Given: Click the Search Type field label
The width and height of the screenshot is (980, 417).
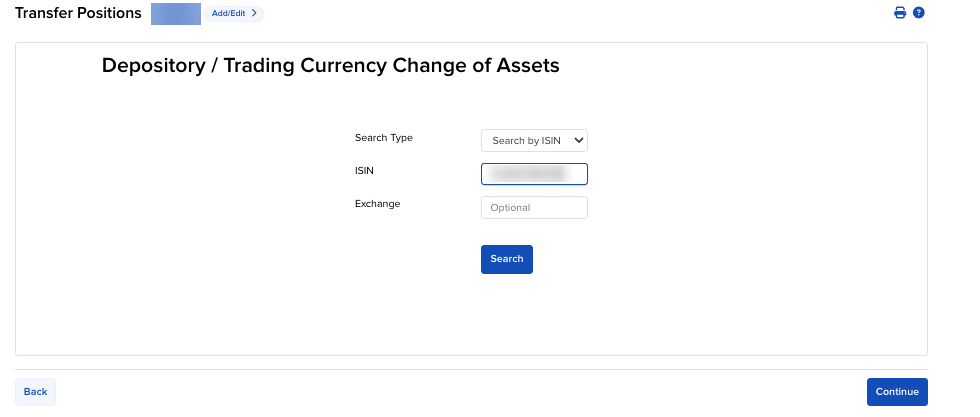Looking at the screenshot, I should pyautogui.click(x=383, y=138).
